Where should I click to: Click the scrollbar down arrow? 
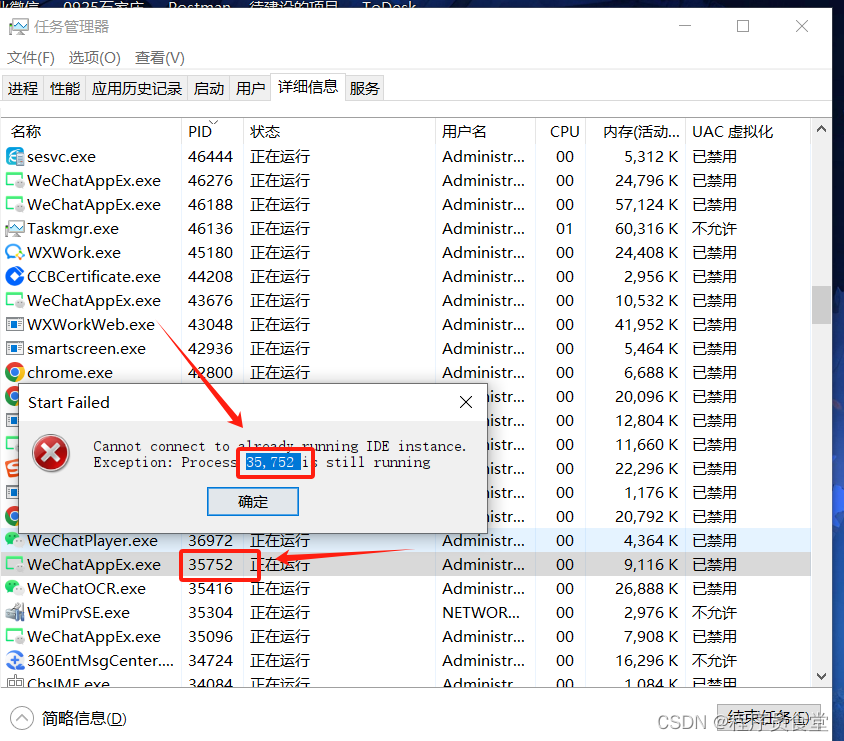821,676
